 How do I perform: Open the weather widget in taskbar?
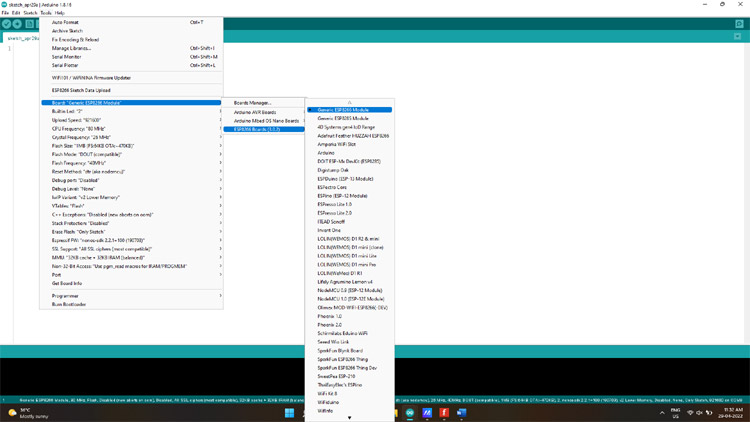28,413
